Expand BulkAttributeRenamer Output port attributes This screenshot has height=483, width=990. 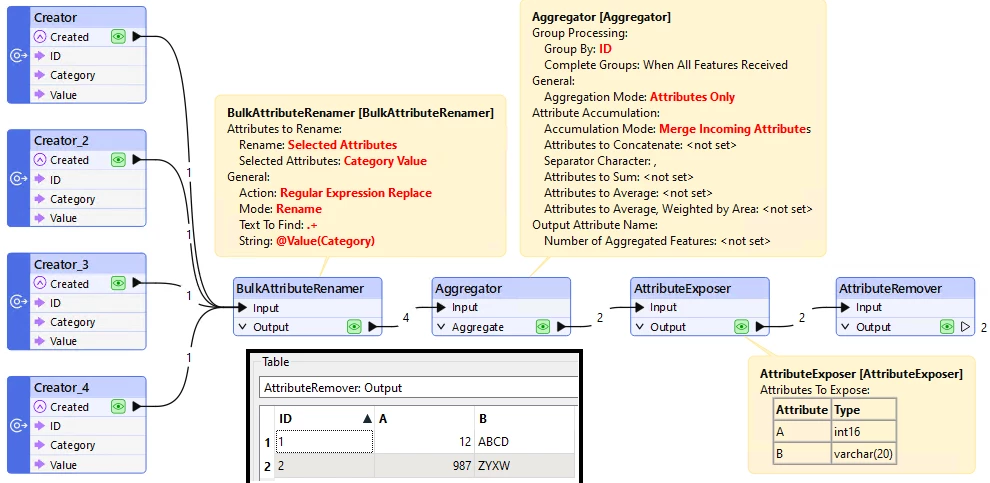243,327
